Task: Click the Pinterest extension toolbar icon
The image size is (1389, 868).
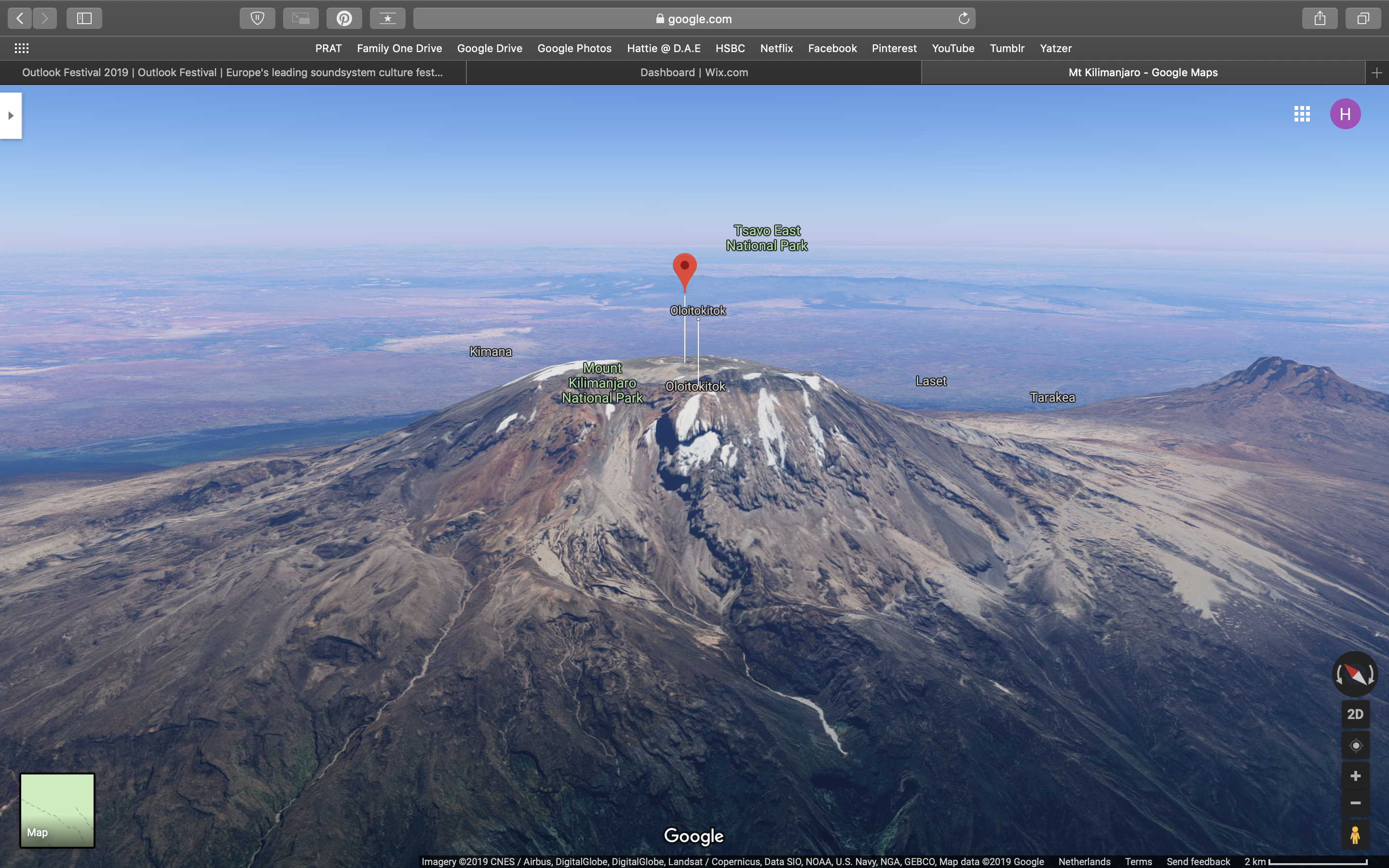Action: point(344,18)
